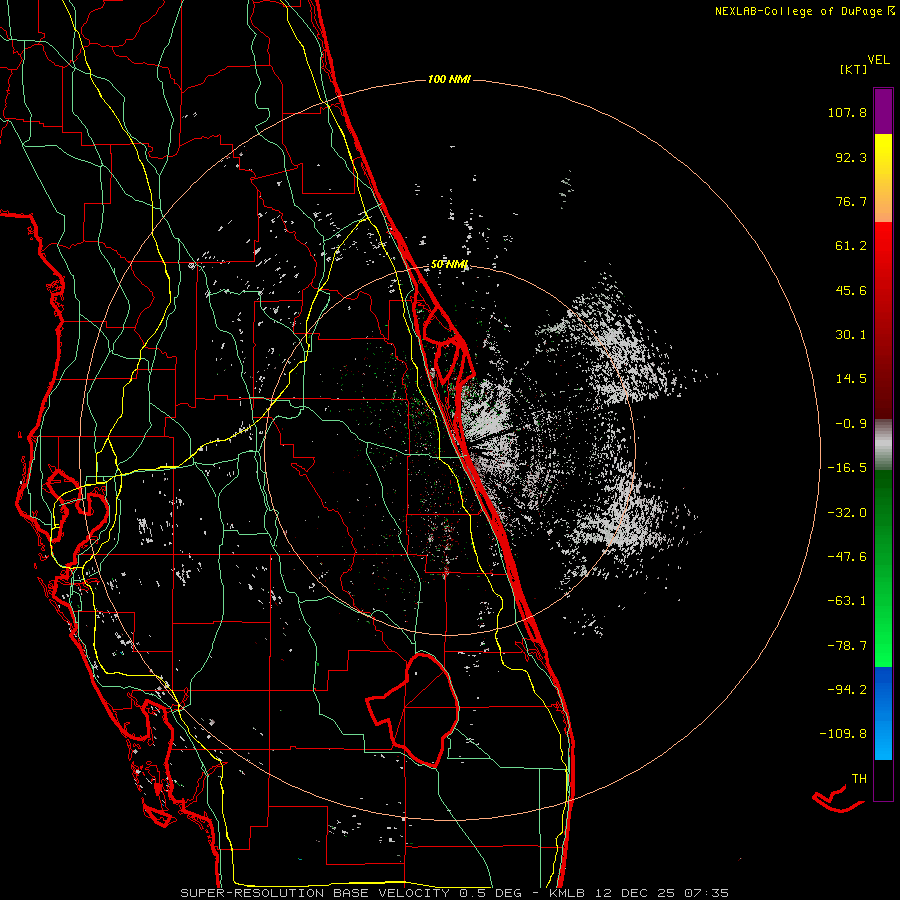Select the 14.5 scale value
900x900 pixels.
click(851, 379)
